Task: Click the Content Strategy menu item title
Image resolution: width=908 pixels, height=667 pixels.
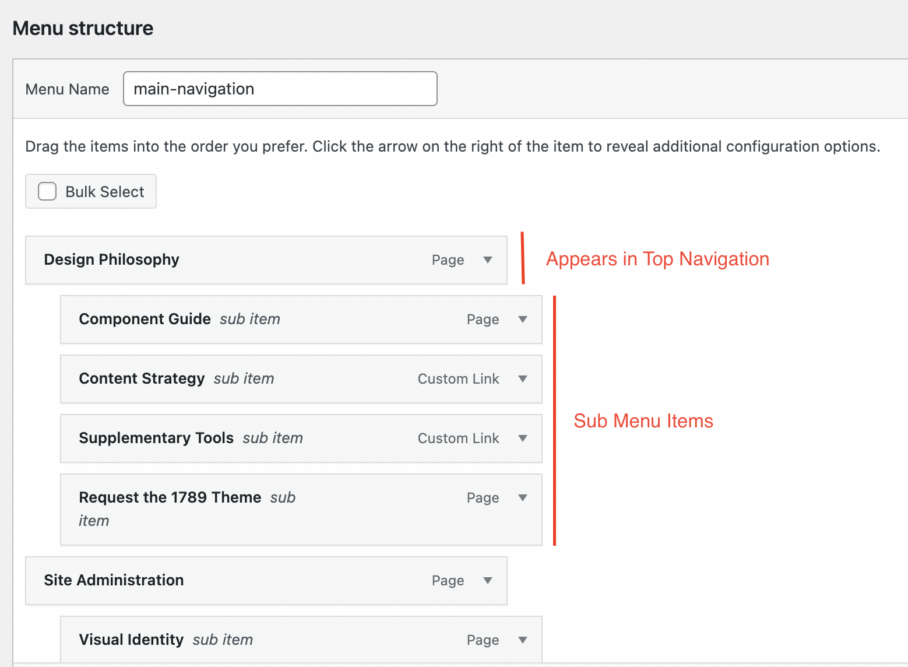Action: [142, 379]
